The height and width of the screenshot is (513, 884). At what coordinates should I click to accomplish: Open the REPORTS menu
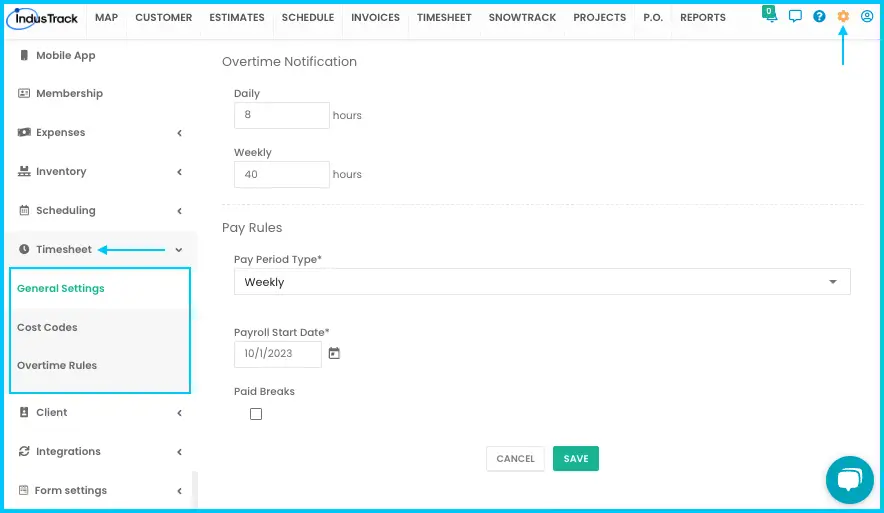coord(703,17)
